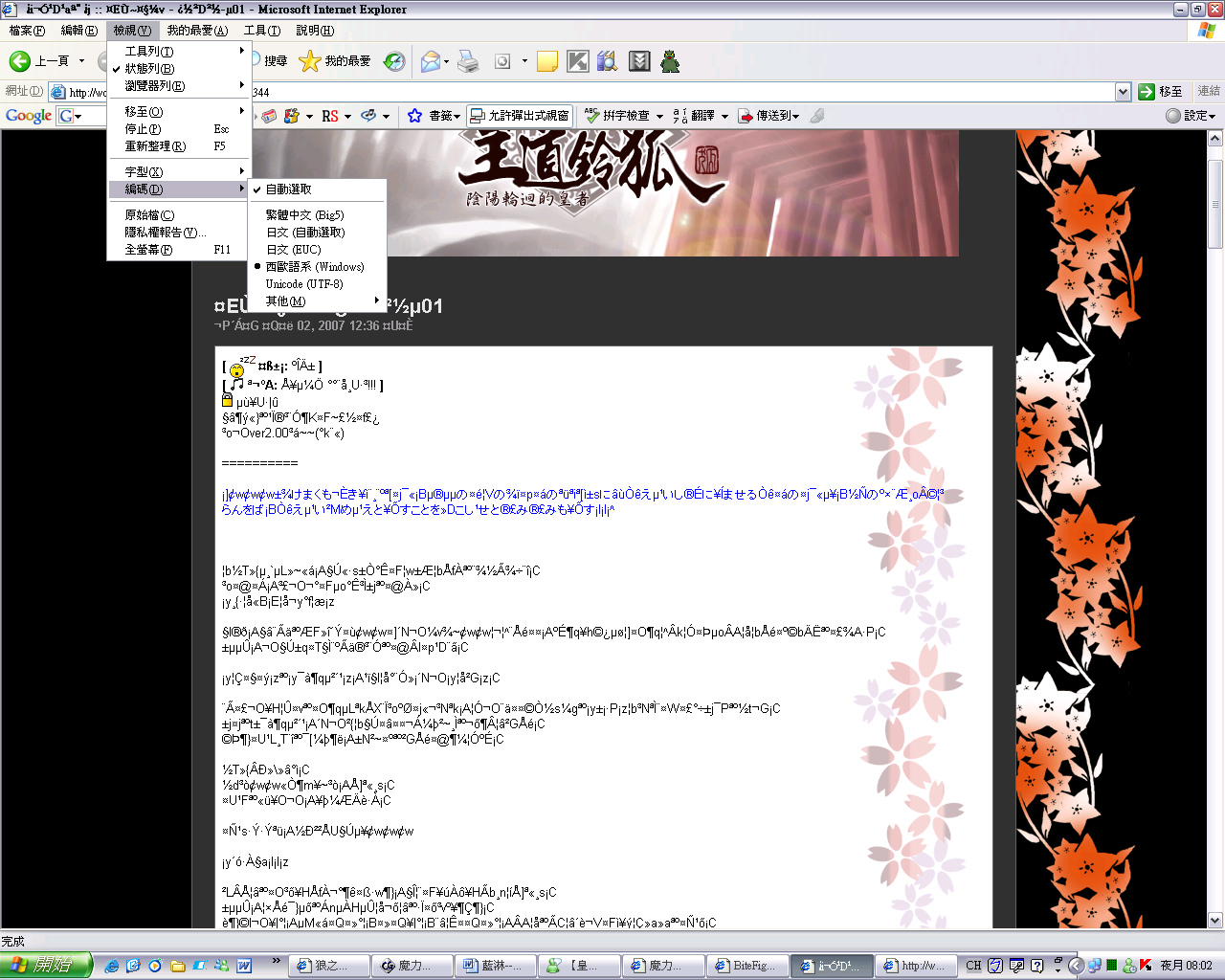Select the 繁體中文 (Big5) encoding

point(318,215)
